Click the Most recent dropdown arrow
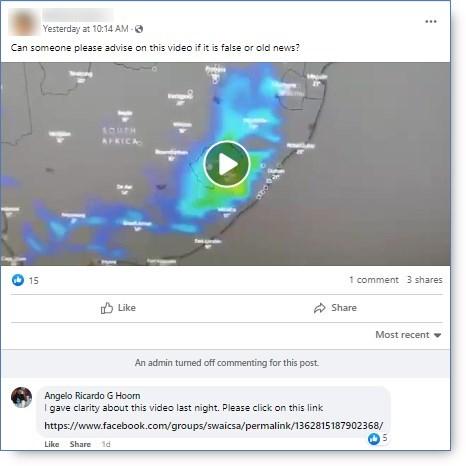This screenshot has height=466, width=466. tap(438, 335)
